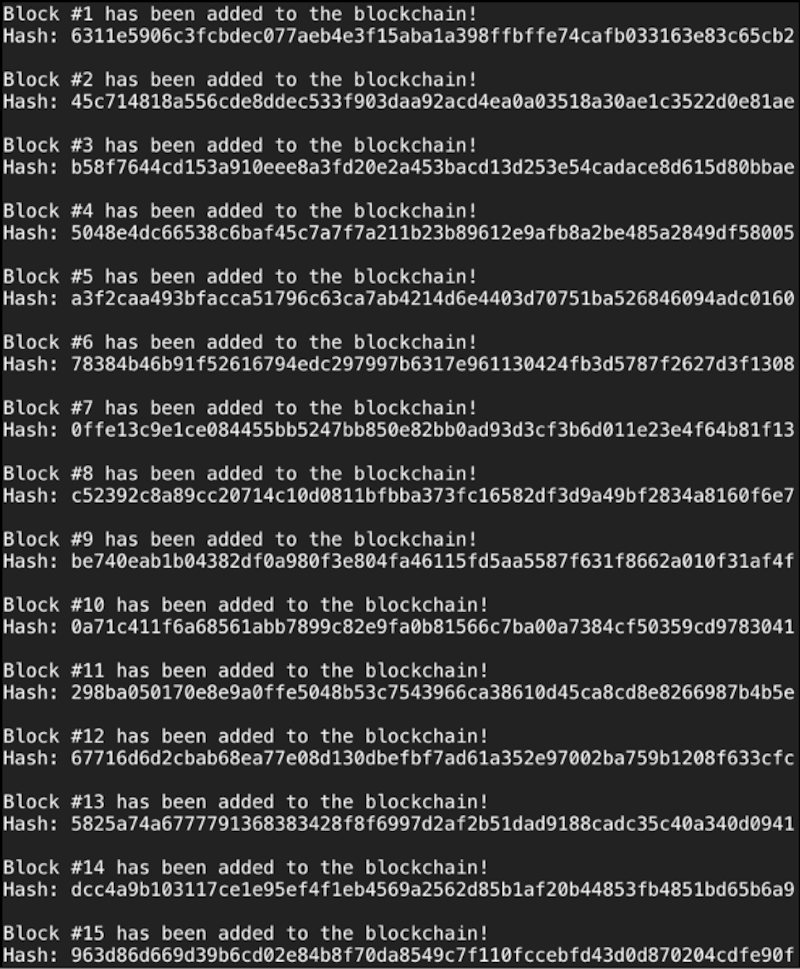Screen dimensions: 800x969
Task: Click the Block #1 added message line
Action: point(240,14)
